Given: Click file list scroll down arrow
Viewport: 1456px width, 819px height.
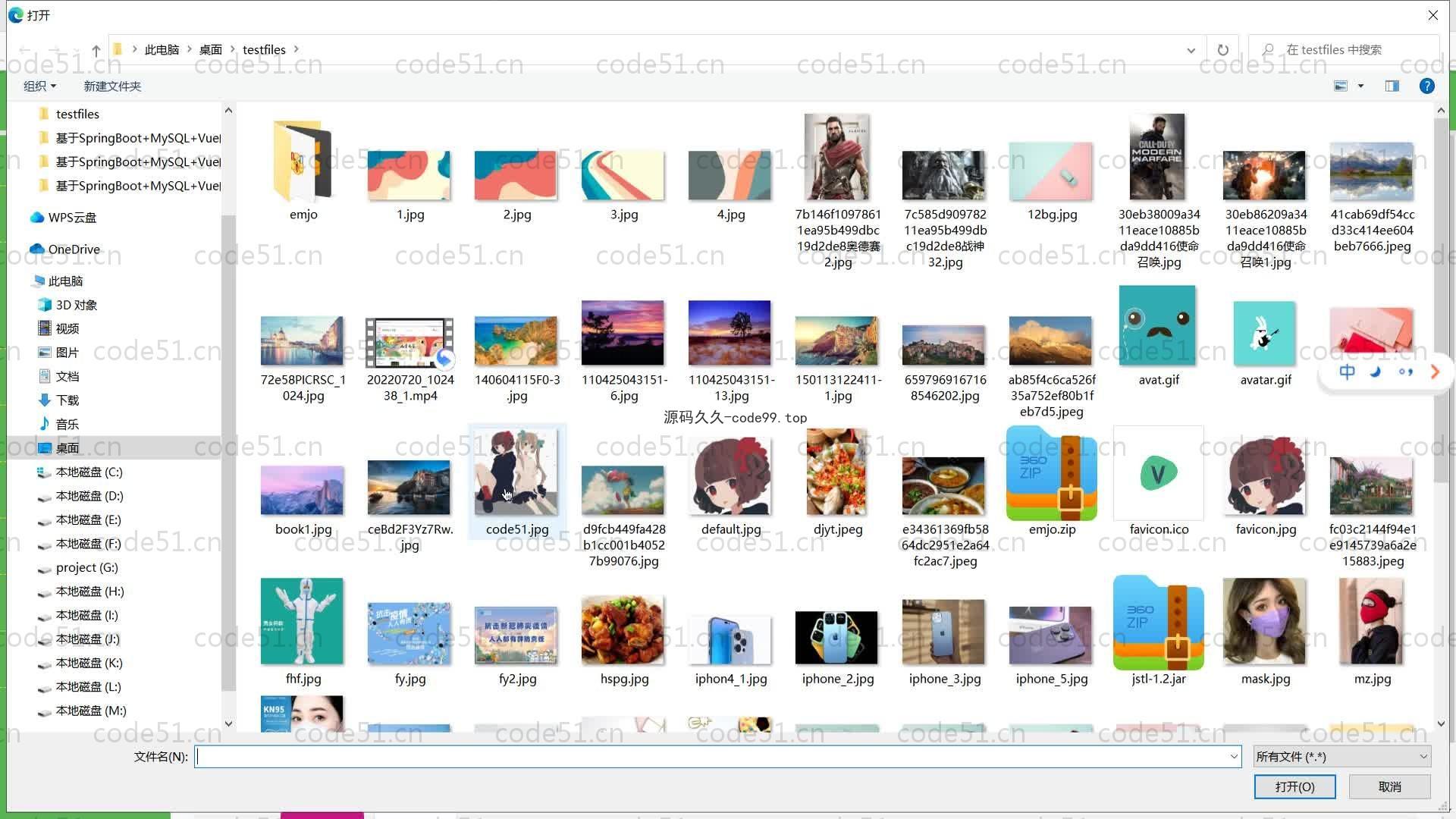Looking at the screenshot, I should [x=1441, y=724].
